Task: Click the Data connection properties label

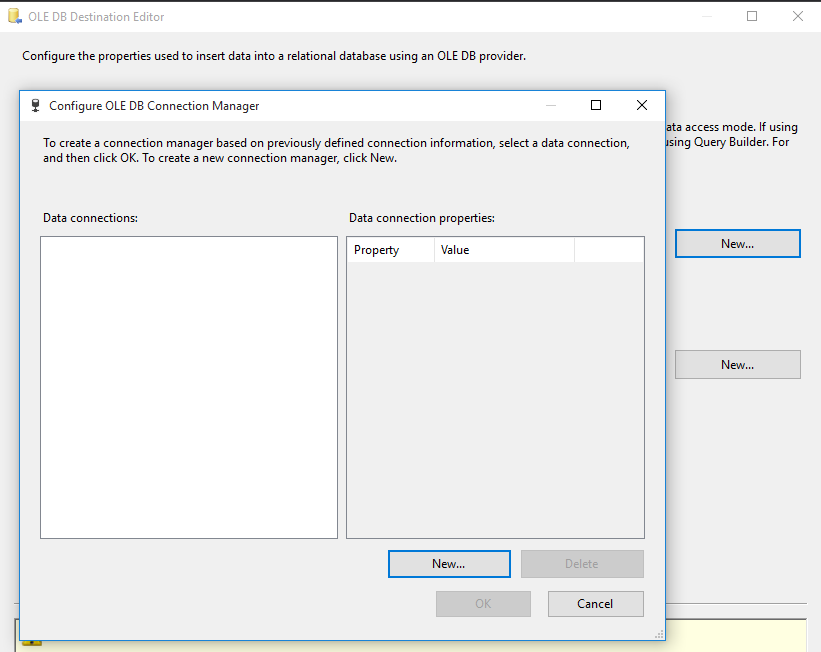Action: (421, 217)
